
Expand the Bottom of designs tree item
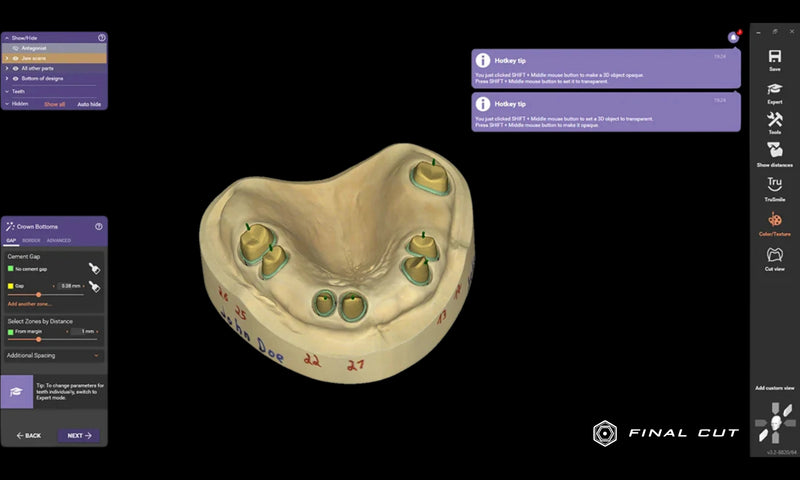coord(6,78)
